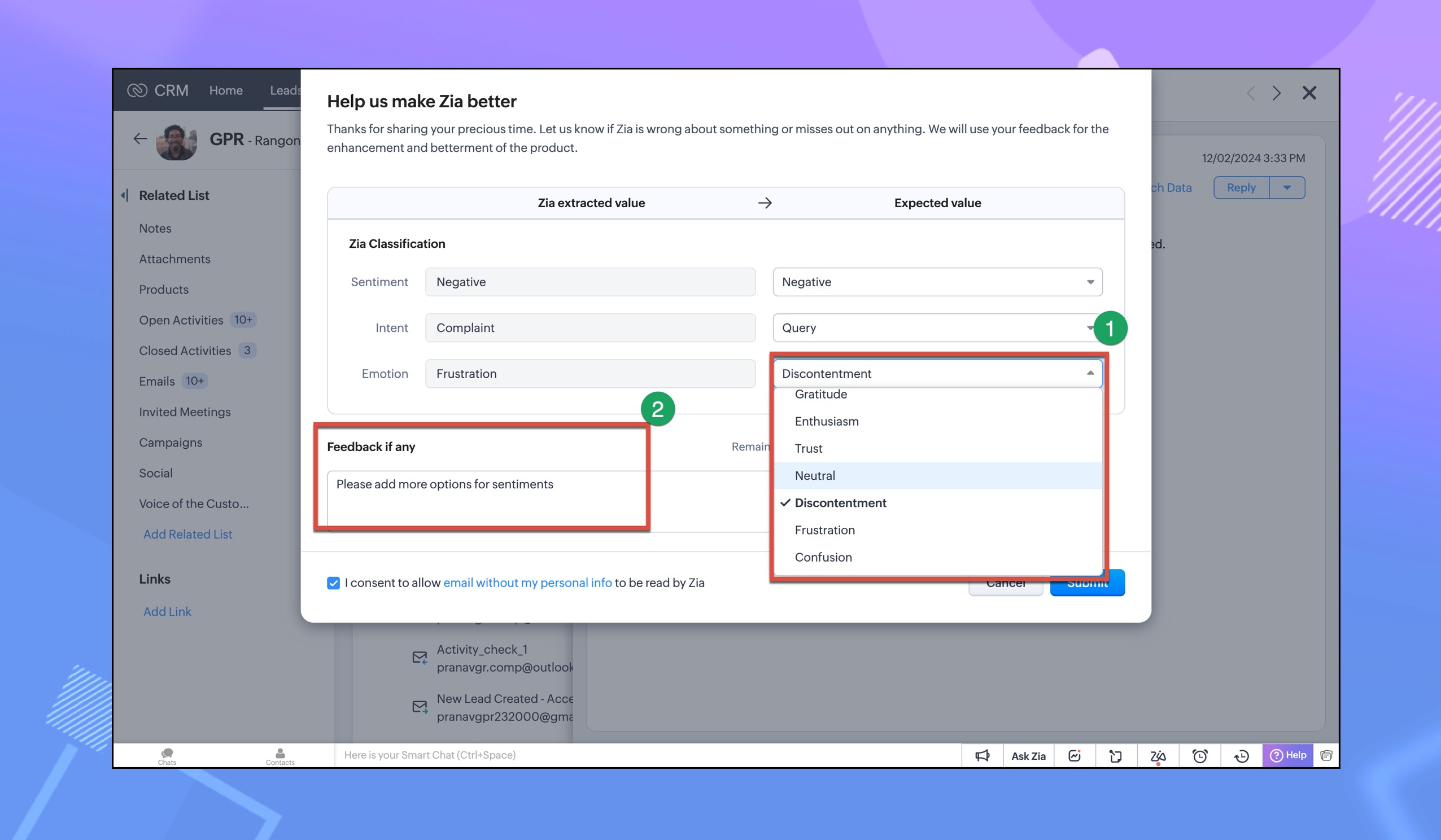
Task: Open the Zia notifications icon
Action: click(x=1158, y=755)
